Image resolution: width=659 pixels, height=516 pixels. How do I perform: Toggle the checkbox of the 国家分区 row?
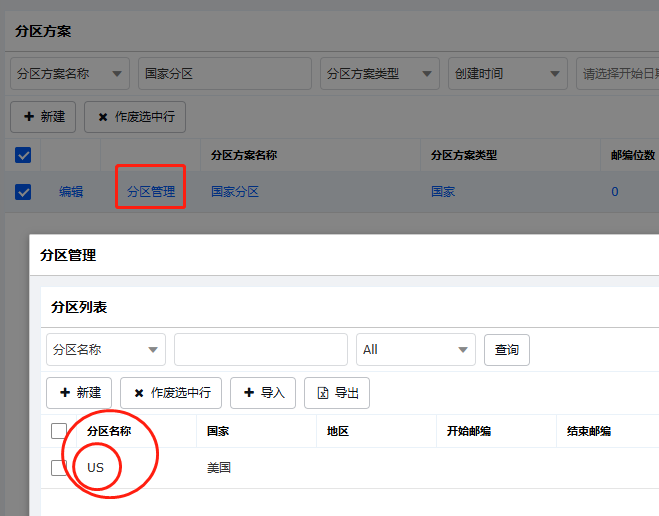coord(23,192)
